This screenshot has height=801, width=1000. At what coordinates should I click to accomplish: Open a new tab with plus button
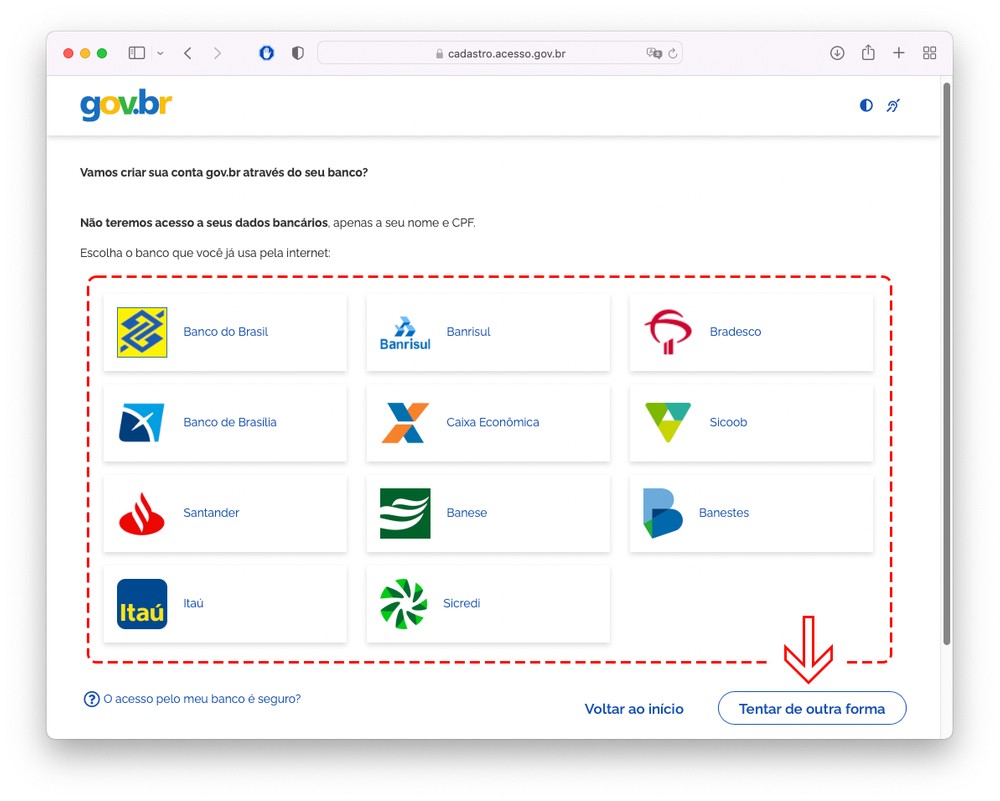pyautogui.click(x=898, y=53)
